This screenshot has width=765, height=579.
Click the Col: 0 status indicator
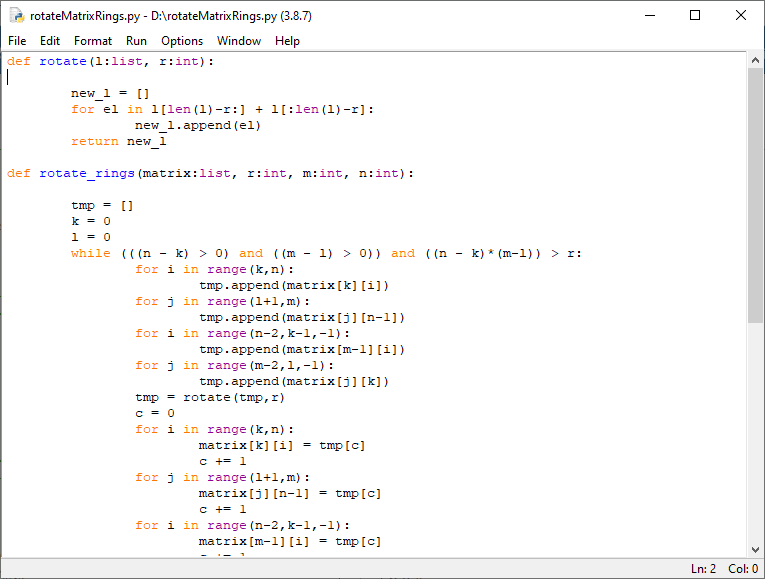[x=743, y=569]
